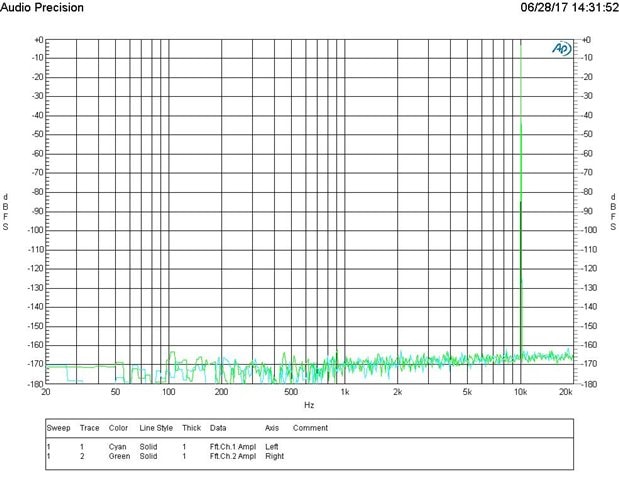The width and height of the screenshot is (619, 485).
Task: Click the 'Right' axis cell in legend
Action: [274, 456]
